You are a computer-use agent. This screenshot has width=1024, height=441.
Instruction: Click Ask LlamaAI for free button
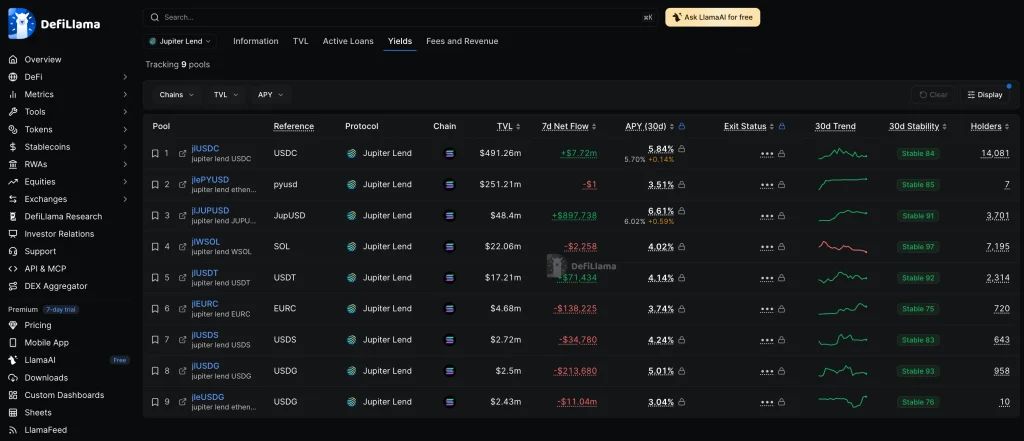tap(712, 18)
